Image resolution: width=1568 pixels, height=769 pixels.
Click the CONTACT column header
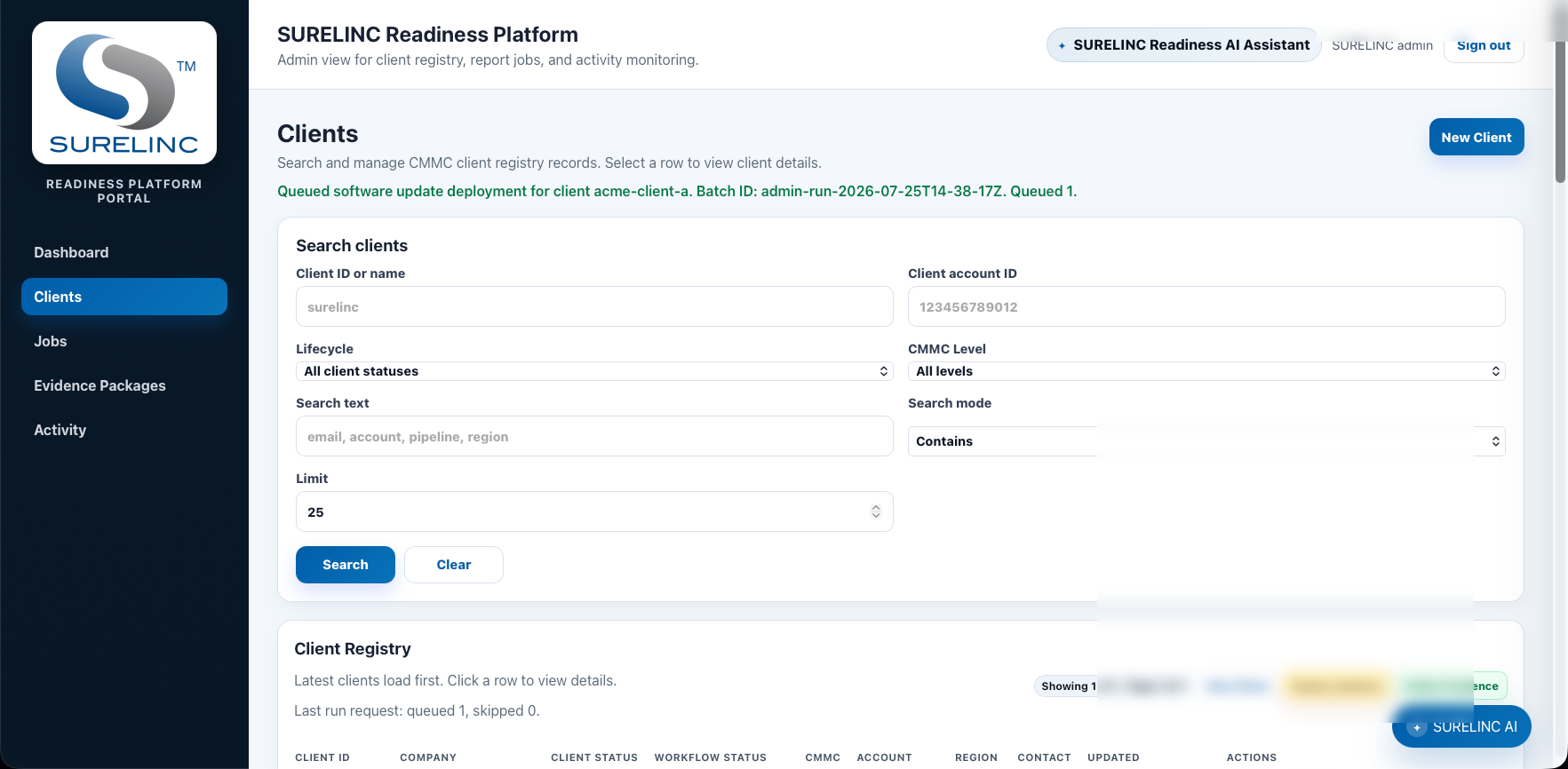pyautogui.click(x=1044, y=757)
